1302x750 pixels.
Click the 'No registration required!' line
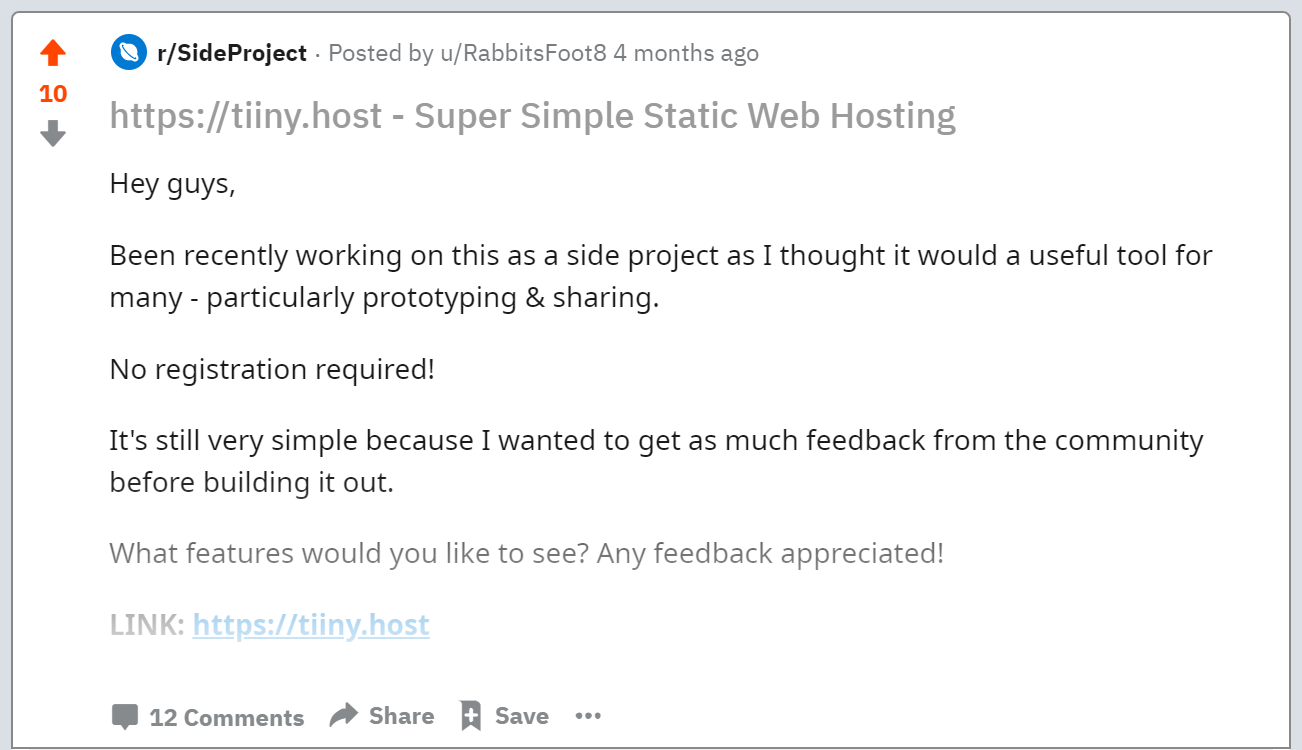click(x=272, y=370)
